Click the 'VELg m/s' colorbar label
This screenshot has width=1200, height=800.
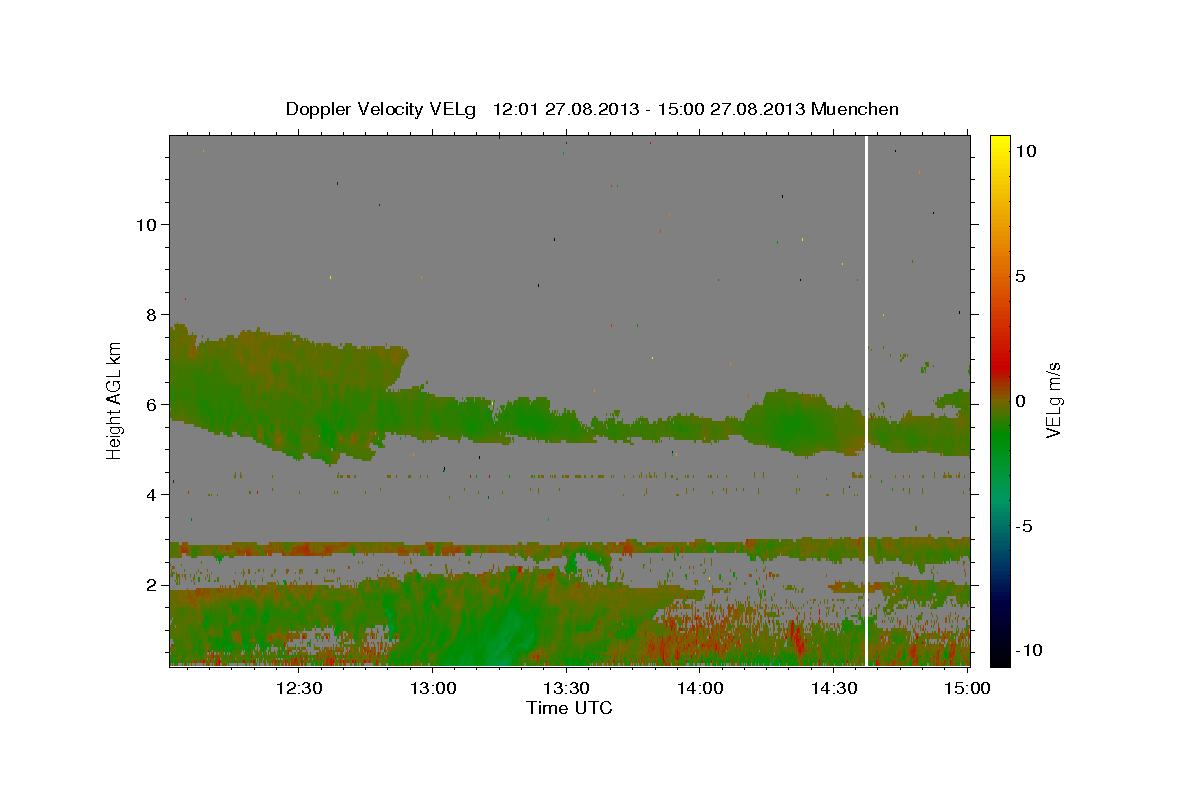pyautogui.click(x=1054, y=400)
